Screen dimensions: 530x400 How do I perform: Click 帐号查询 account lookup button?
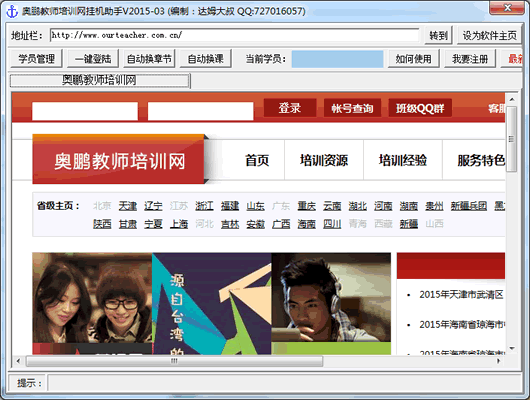tap(352, 108)
